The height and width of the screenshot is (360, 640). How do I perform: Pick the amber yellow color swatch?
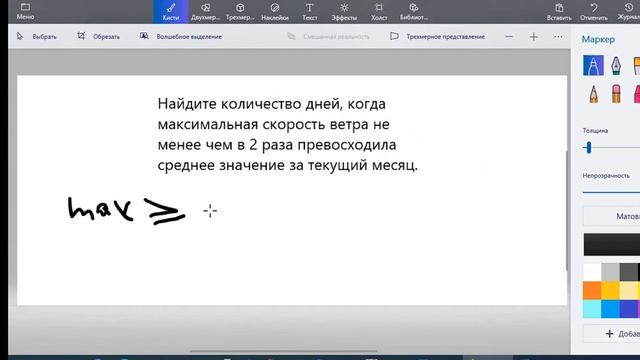coord(611,291)
